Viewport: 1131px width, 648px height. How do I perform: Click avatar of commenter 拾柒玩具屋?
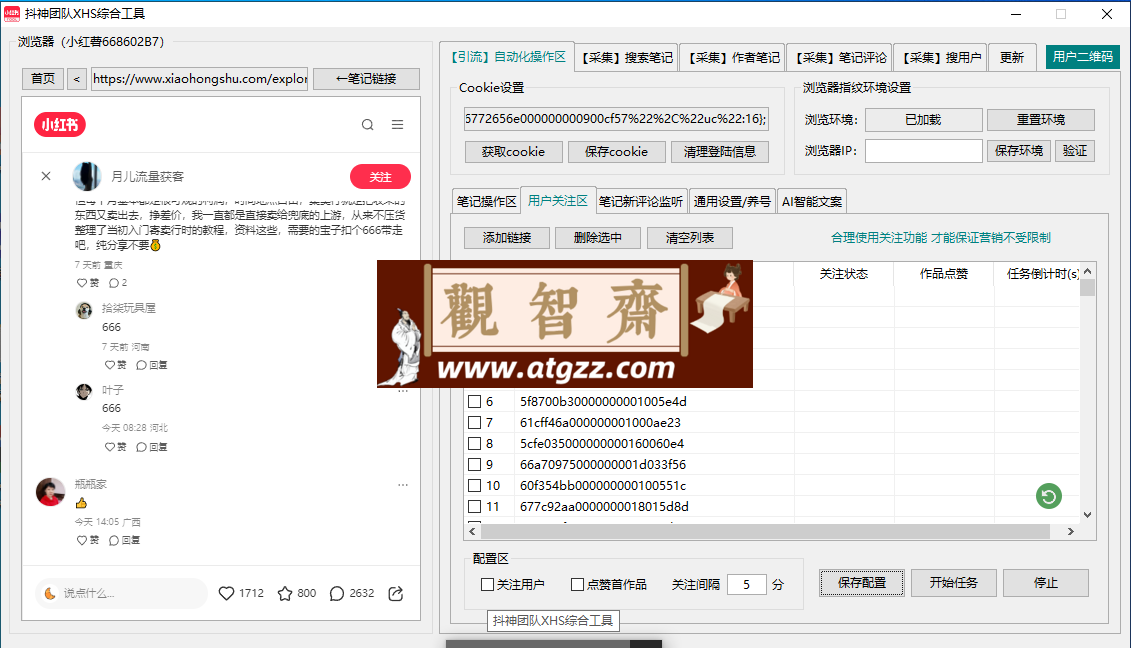(84, 310)
